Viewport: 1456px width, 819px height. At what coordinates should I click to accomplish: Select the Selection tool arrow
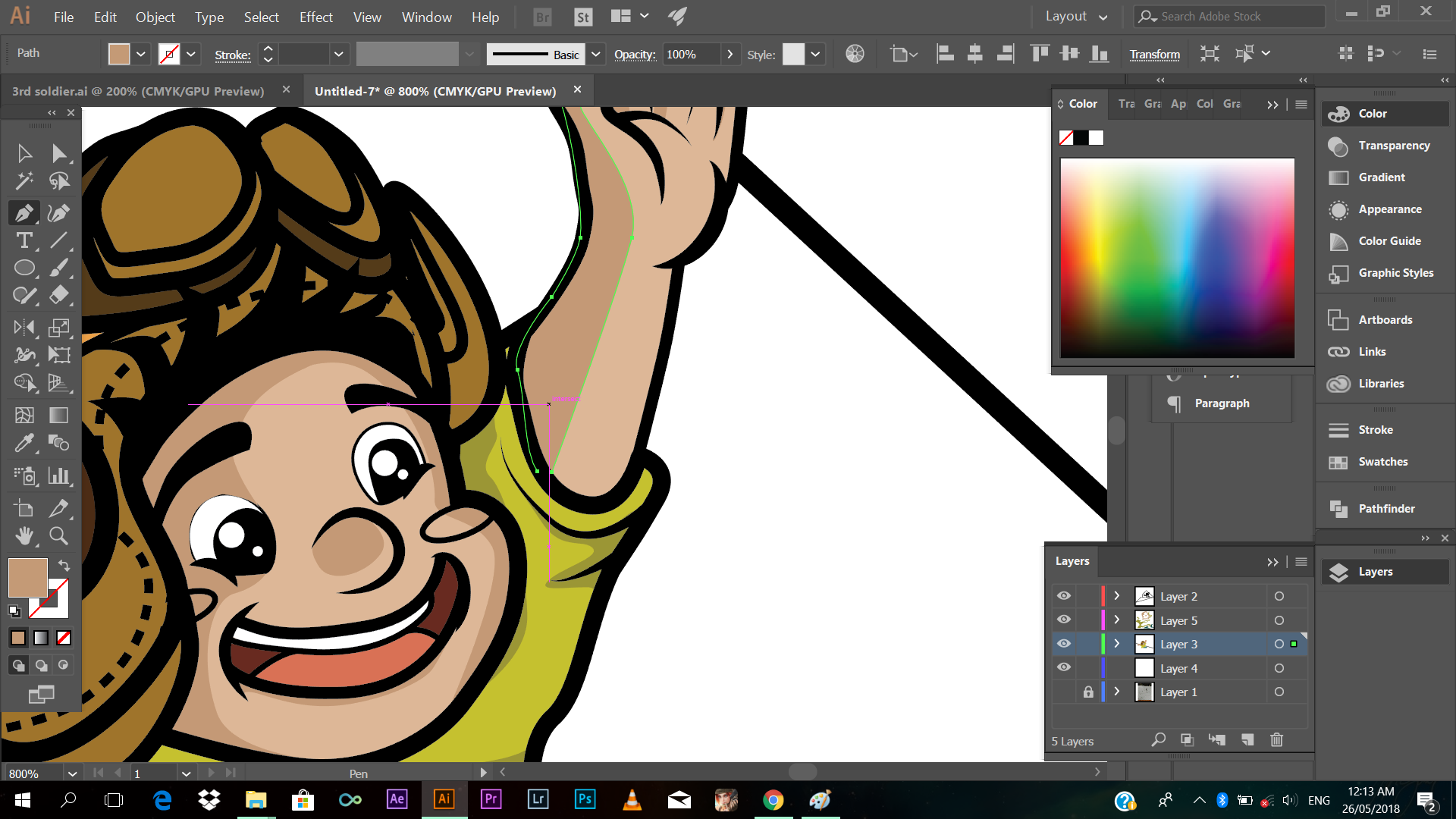point(24,153)
